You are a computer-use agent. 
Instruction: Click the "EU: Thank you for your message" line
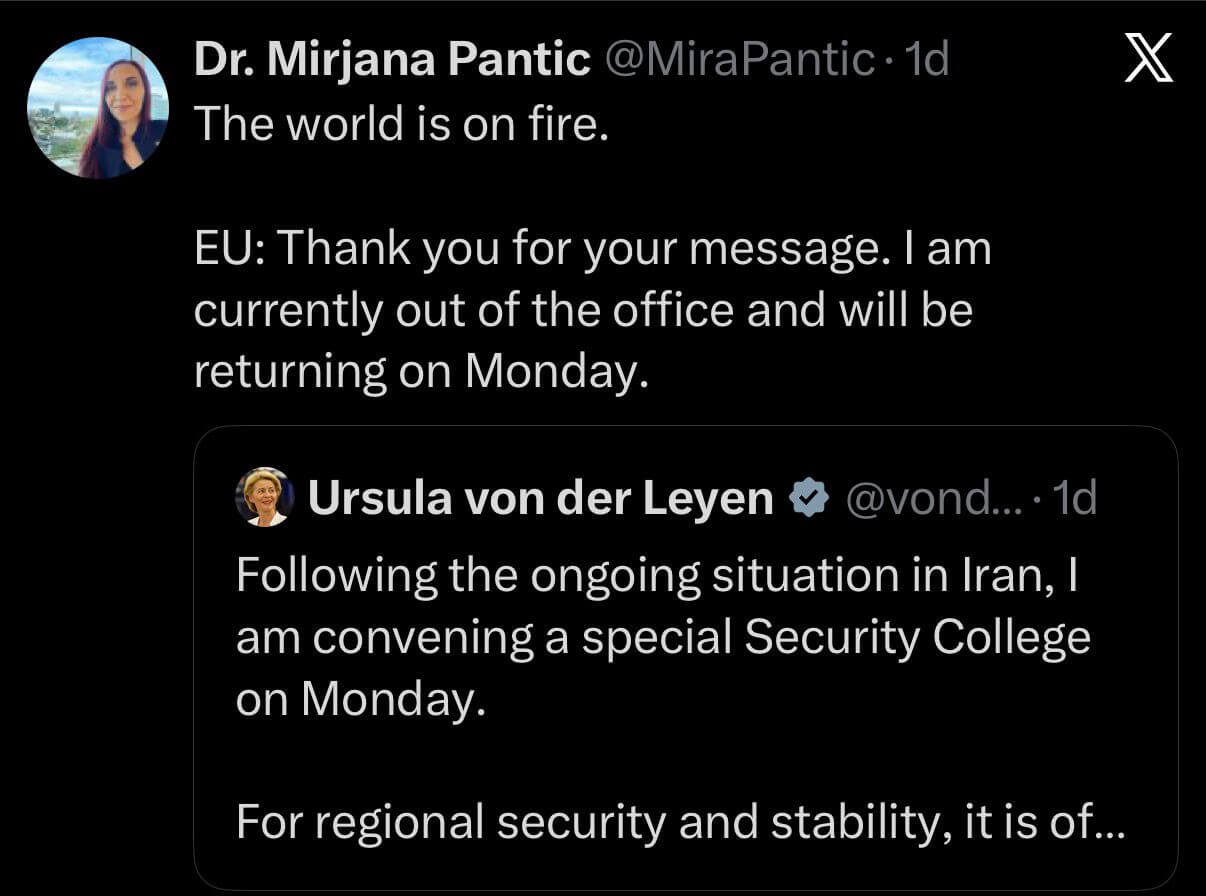click(592, 248)
